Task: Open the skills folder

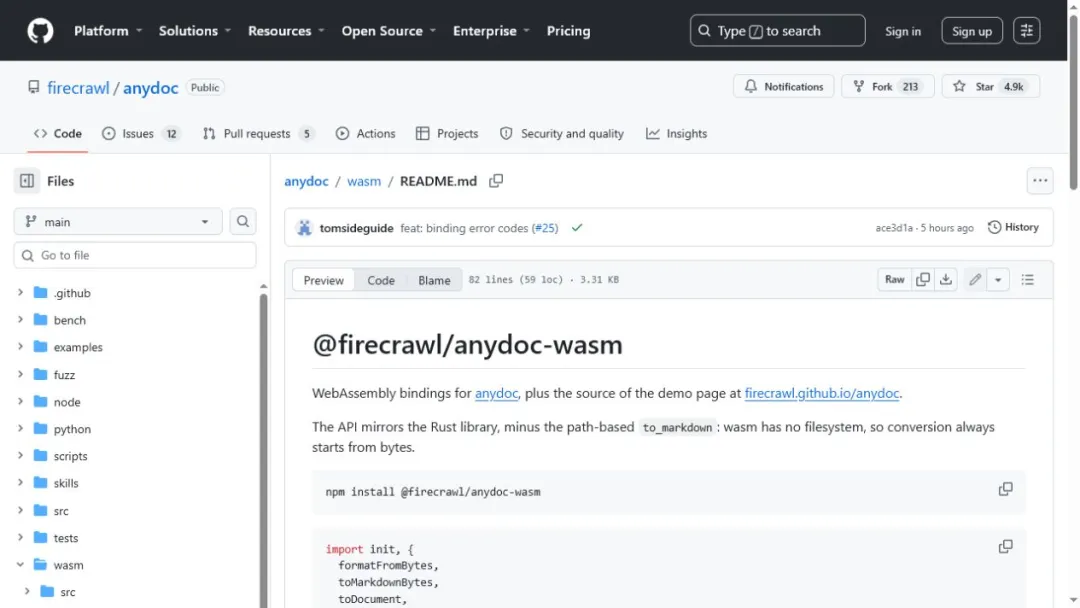Action: tap(66, 483)
